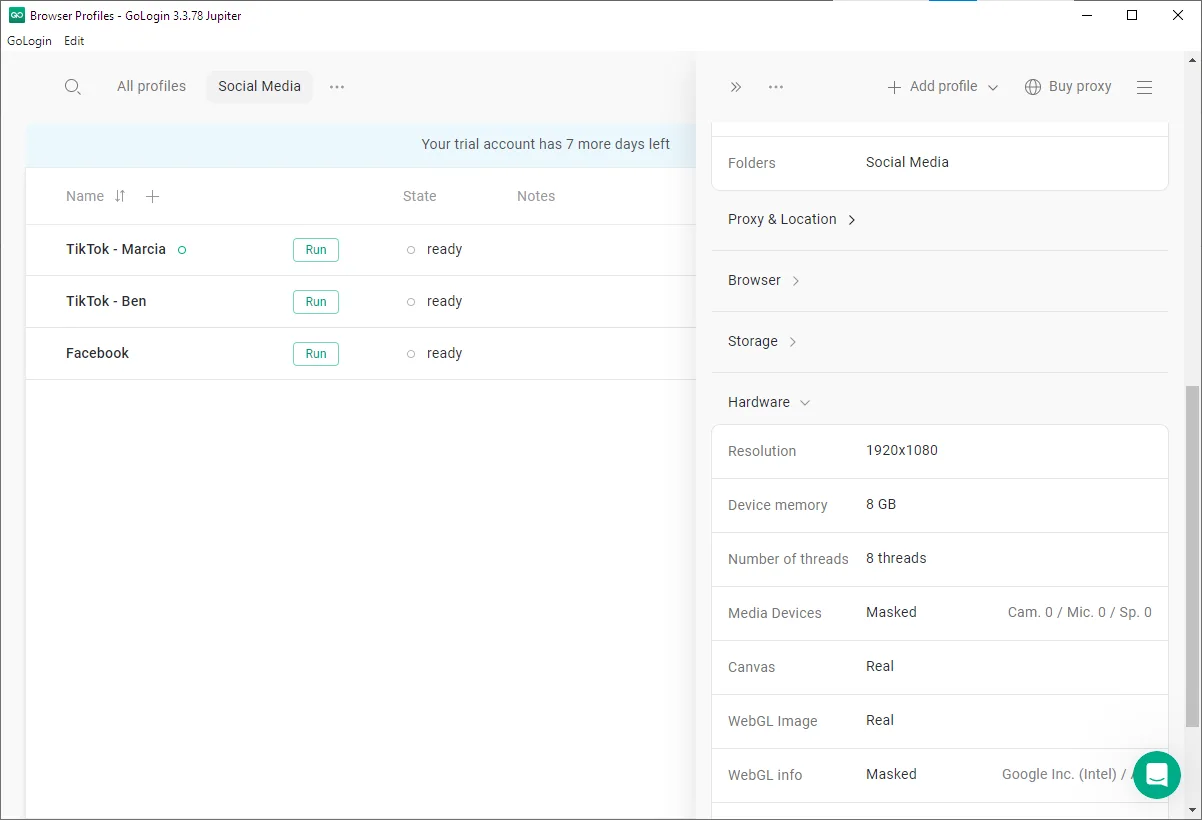Open the Add profile dropdown arrow

(x=993, y=87)
